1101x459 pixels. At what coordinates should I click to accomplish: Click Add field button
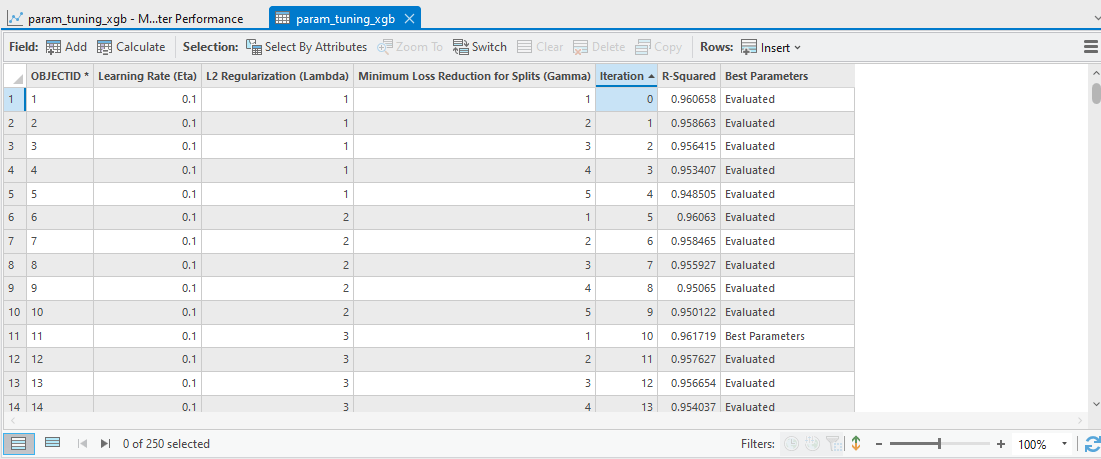pos(66,47)
